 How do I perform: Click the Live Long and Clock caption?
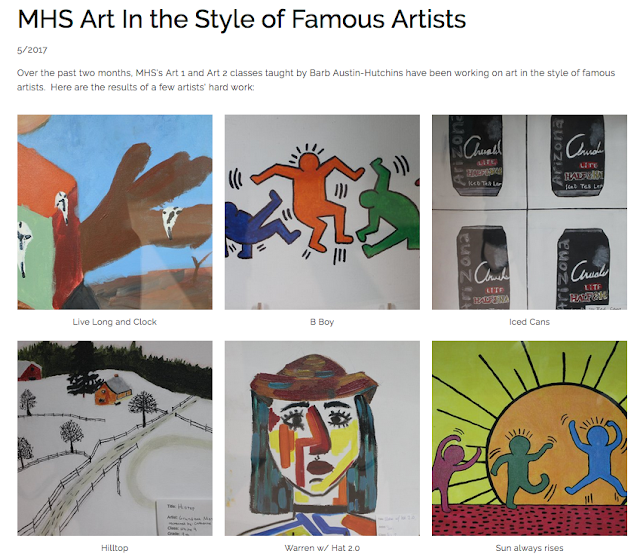(115, 322)
